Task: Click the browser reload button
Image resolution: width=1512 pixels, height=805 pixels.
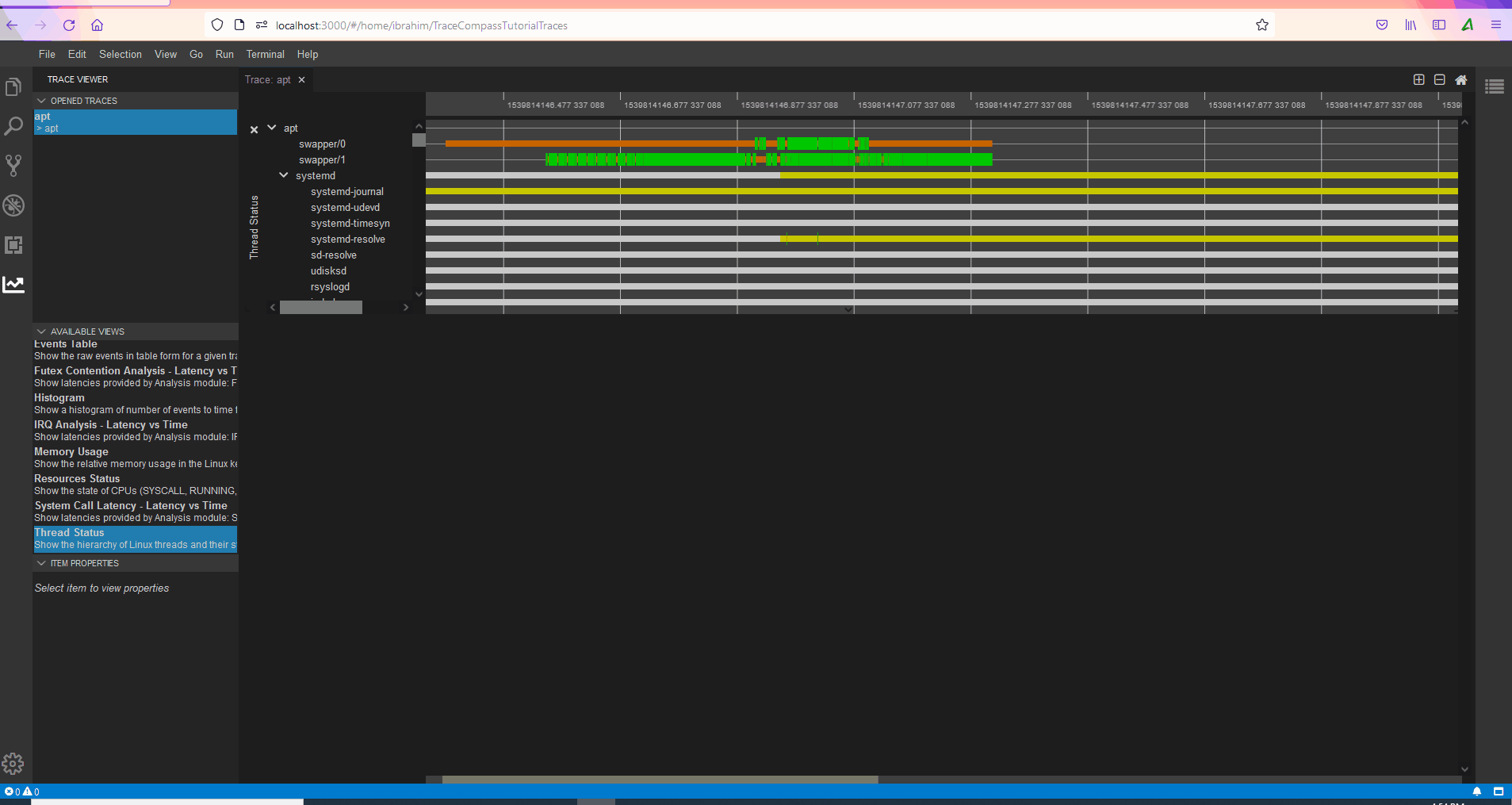Action: [69, 25]
